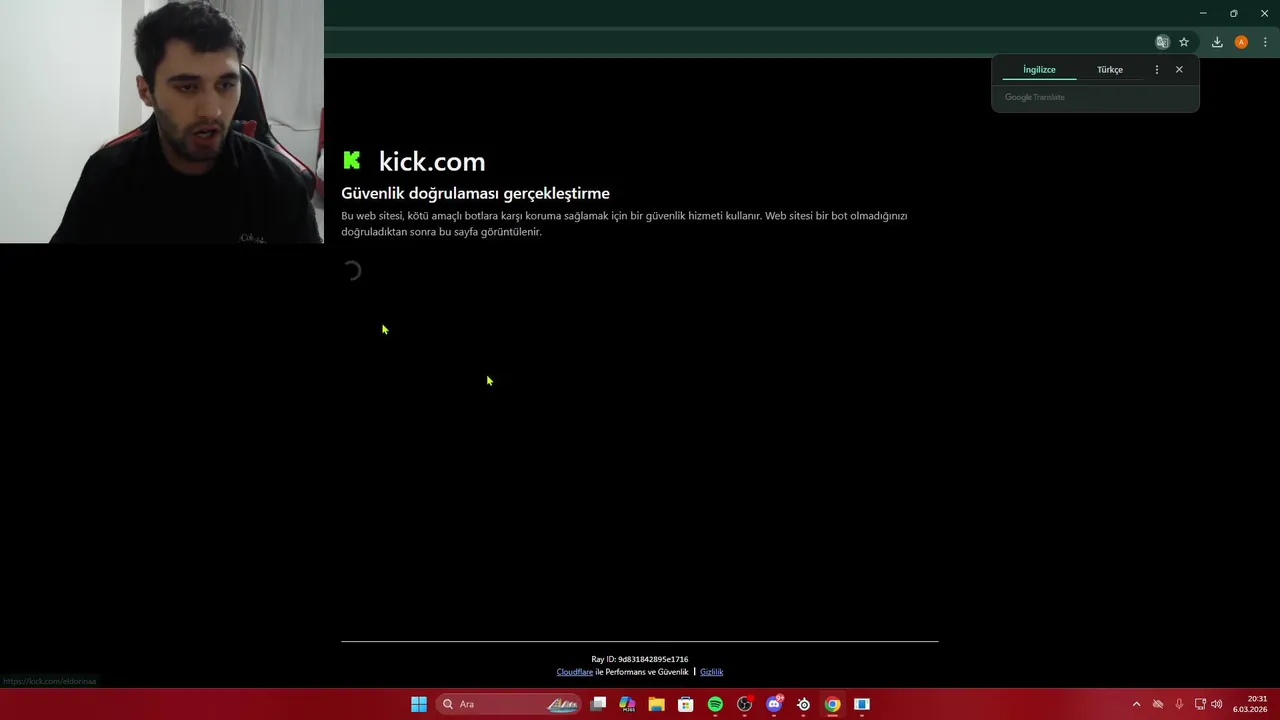The height and width of the screenshot is (720, 1280).
Task: Click the taskbar Ara search box
Action: pyautogui.click(x=510, y=704)
